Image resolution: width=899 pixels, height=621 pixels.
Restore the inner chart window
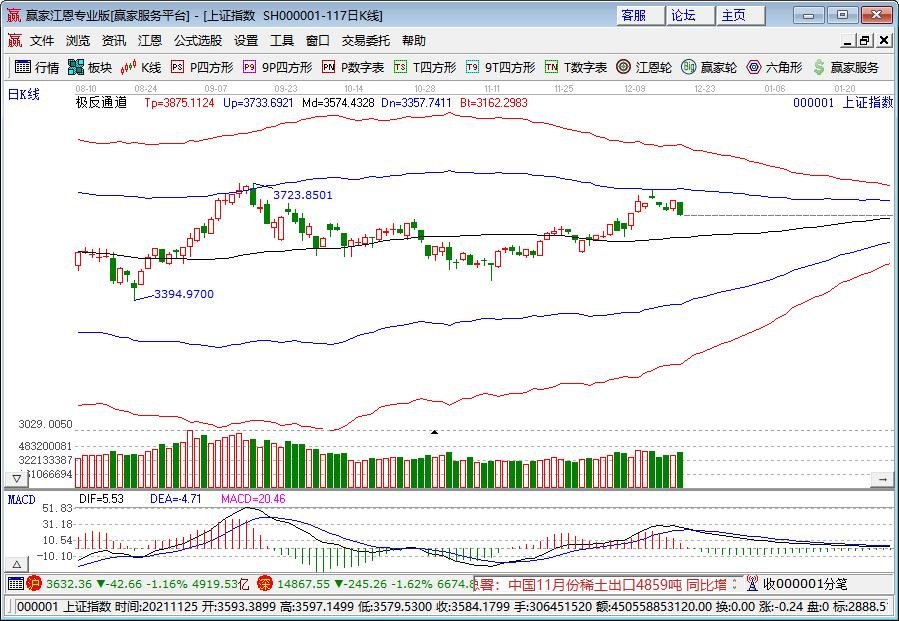tap(865, 41)
